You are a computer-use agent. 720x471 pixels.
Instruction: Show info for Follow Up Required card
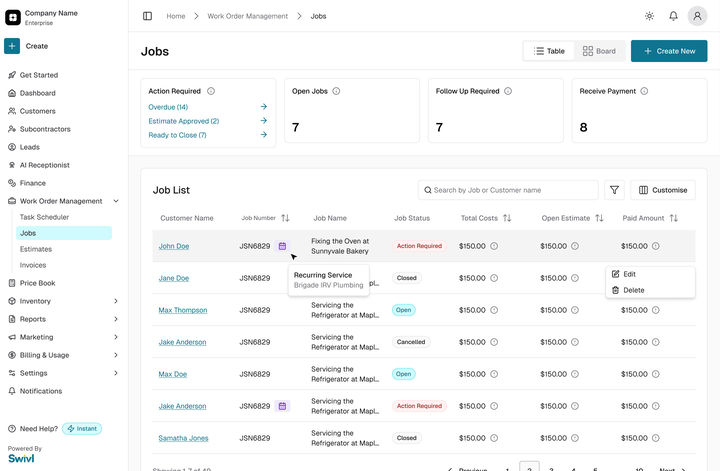click(x=508, y=91)
